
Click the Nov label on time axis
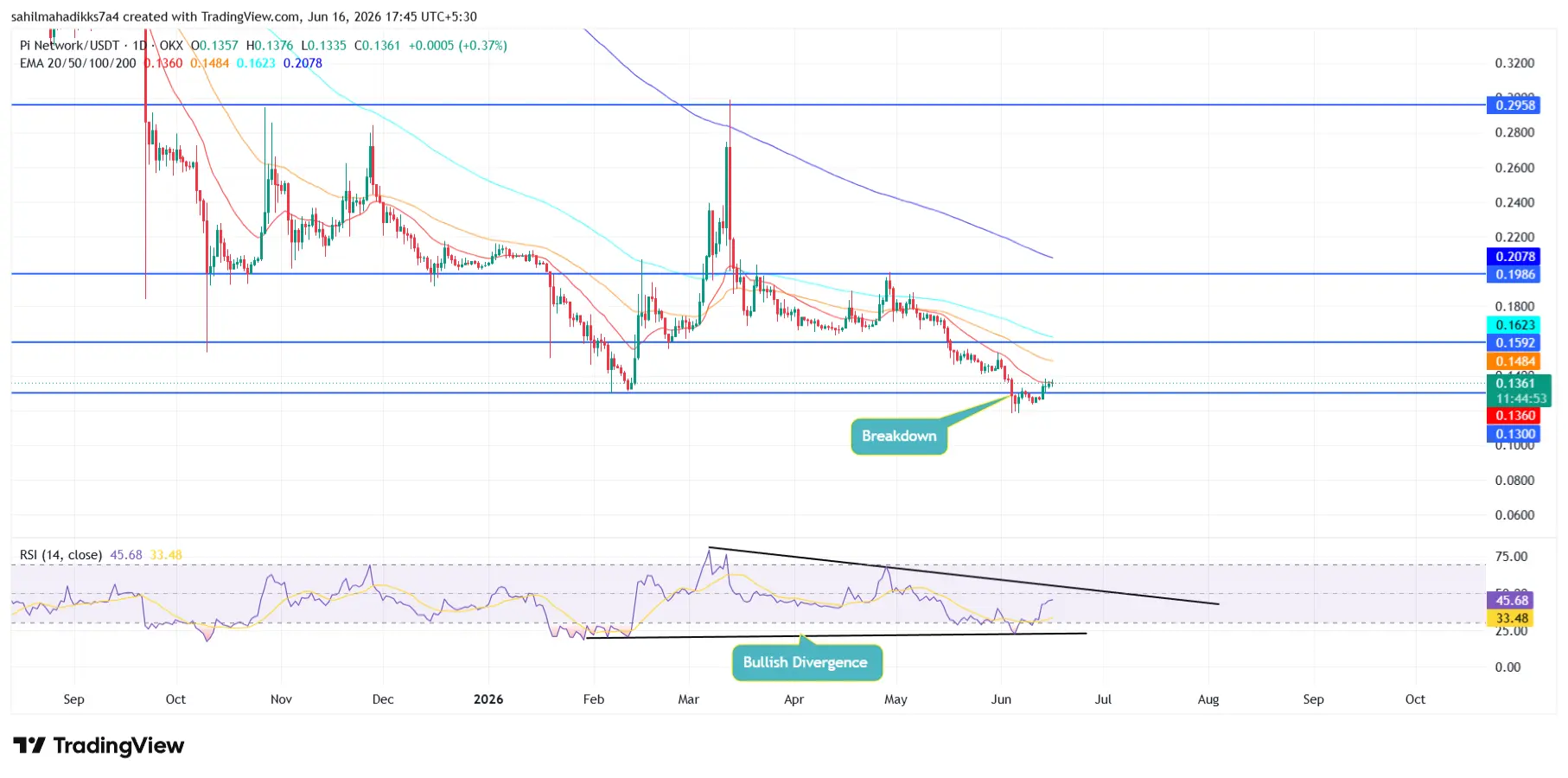(281, 699)
